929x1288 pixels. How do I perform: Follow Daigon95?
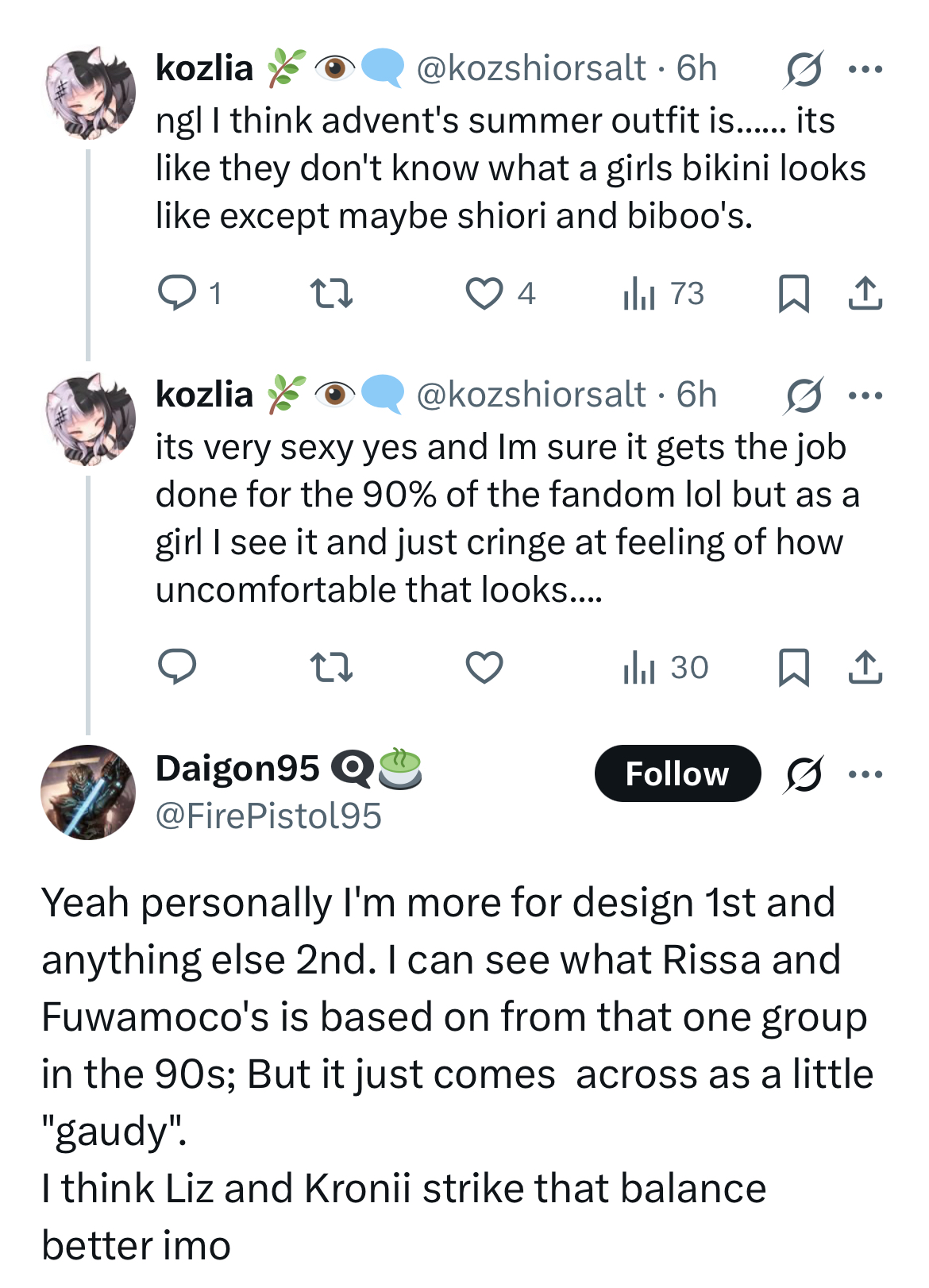(677, 773)
